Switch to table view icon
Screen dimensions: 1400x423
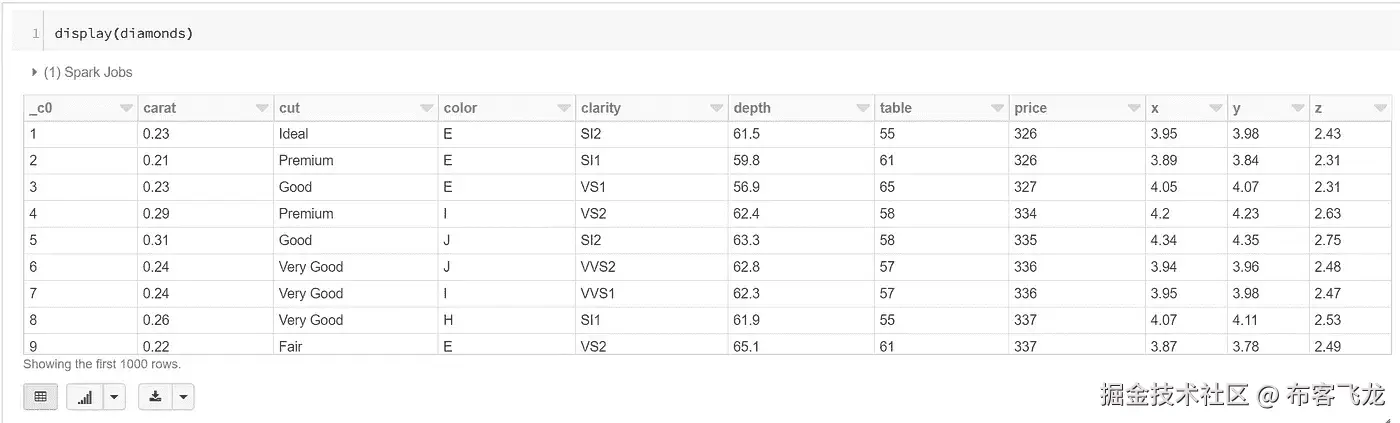pyautogui.click(x=40, y=397)
